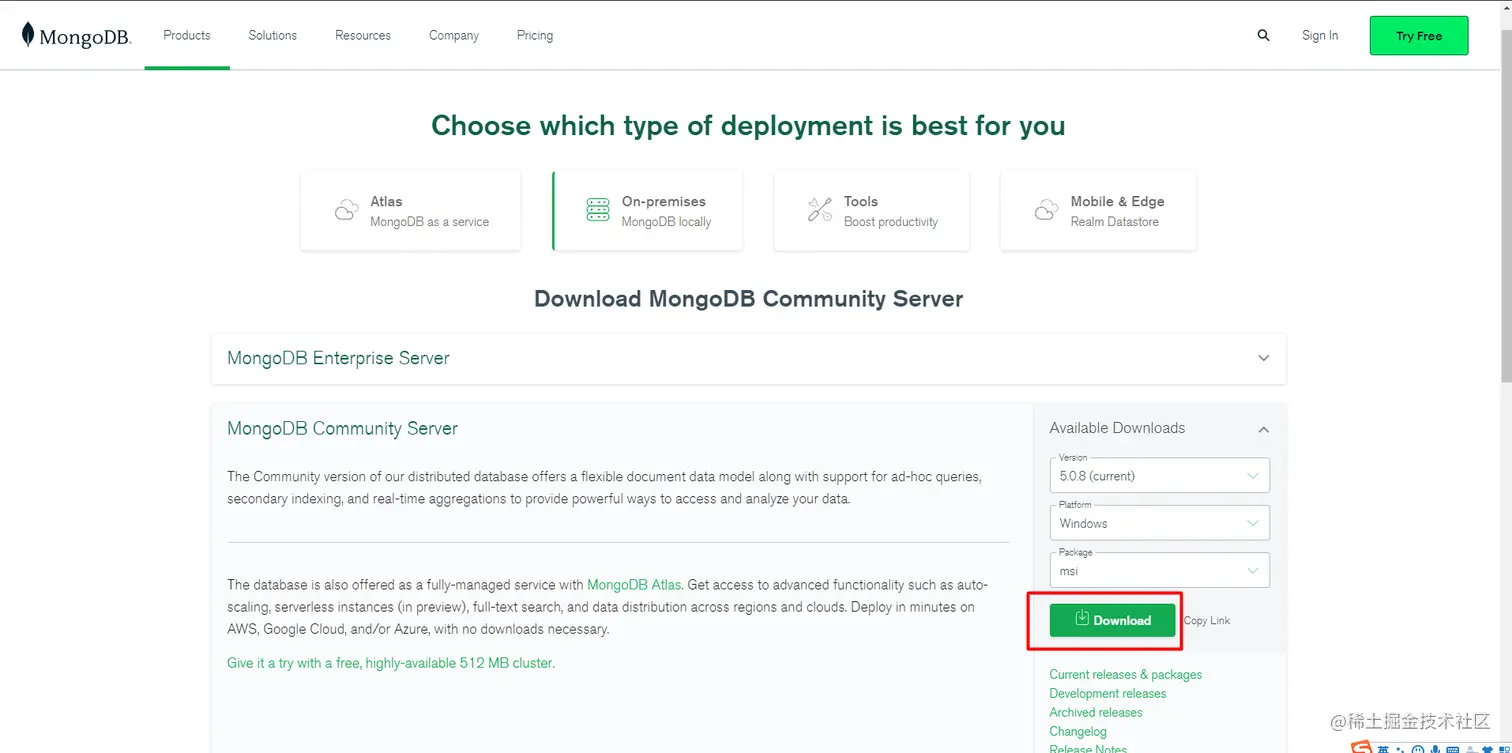Click the Atlas cloud icon
1512x753 pixels.
[x=346, y=210]
